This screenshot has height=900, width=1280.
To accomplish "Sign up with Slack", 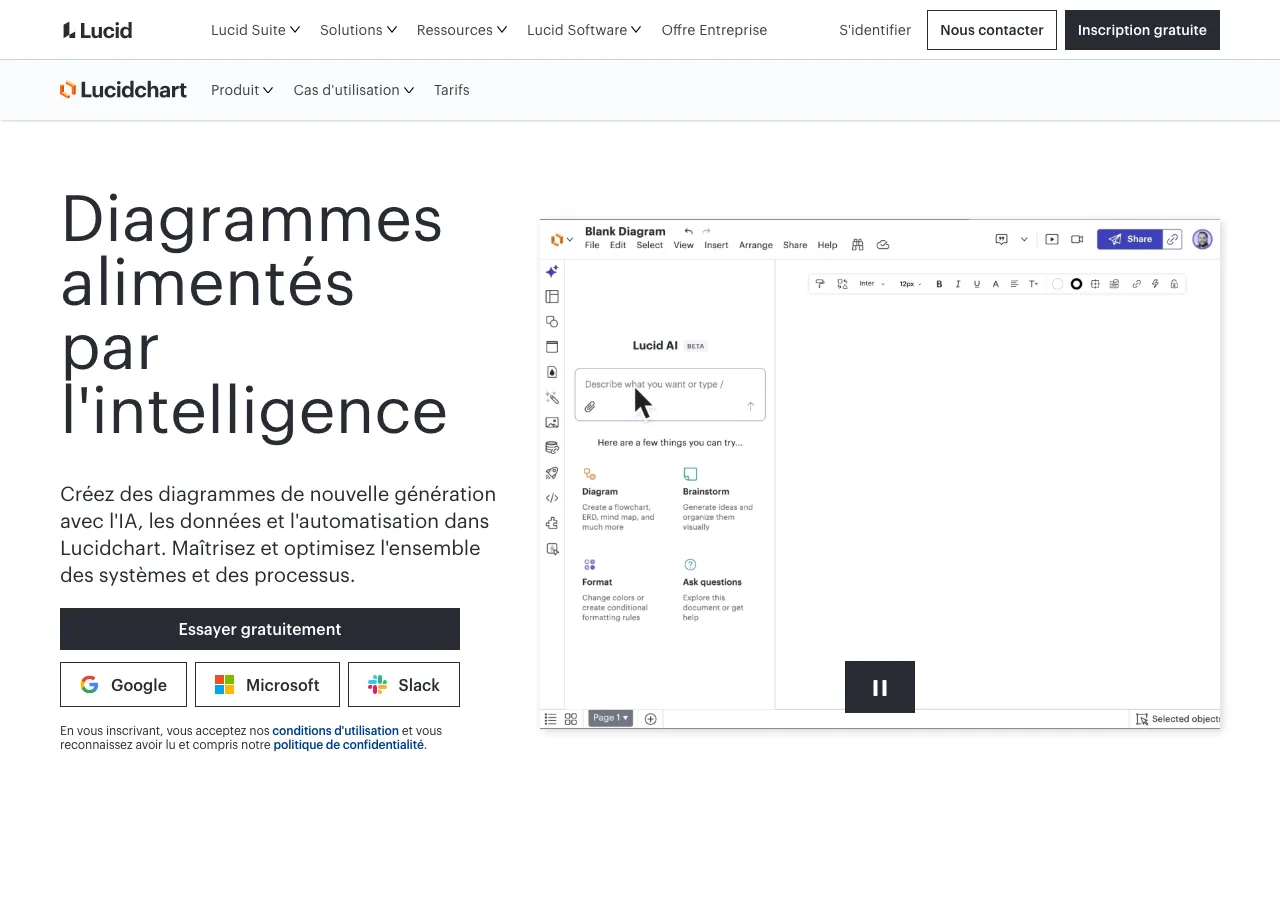I will pos(404,685).
